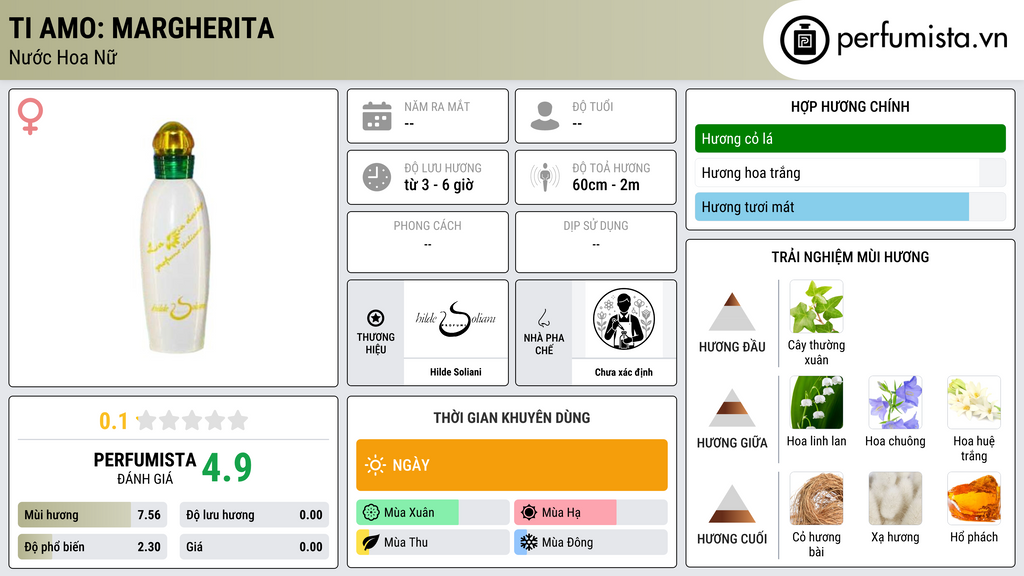Screen dimensions: 1024x576
Task: Select the Mùa Thu season bar
Action: pyautogui.click(x=432, y=542)
